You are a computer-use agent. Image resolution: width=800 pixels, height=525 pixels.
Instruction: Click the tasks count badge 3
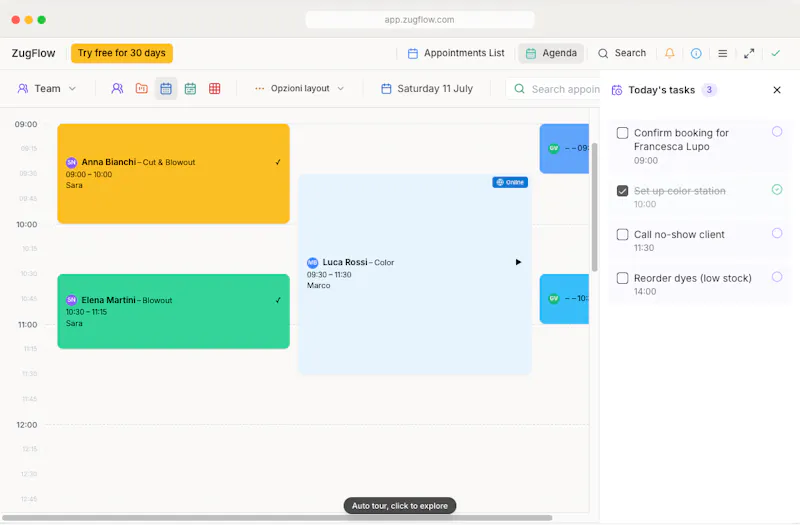[709, 90]
